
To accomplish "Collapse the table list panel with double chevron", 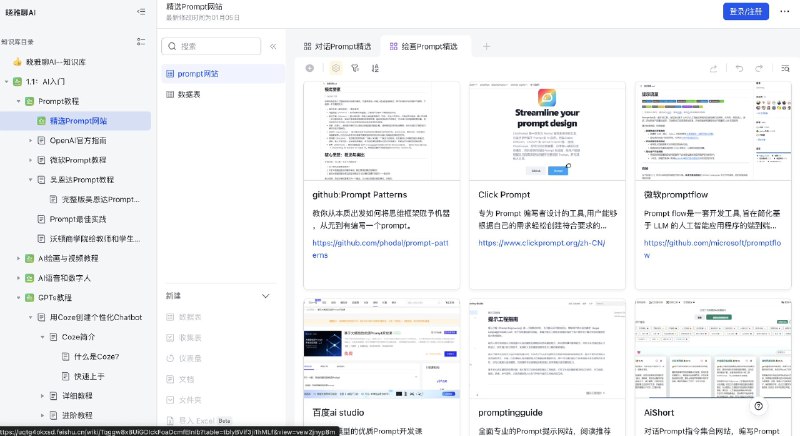I will [x=273, y=46].
